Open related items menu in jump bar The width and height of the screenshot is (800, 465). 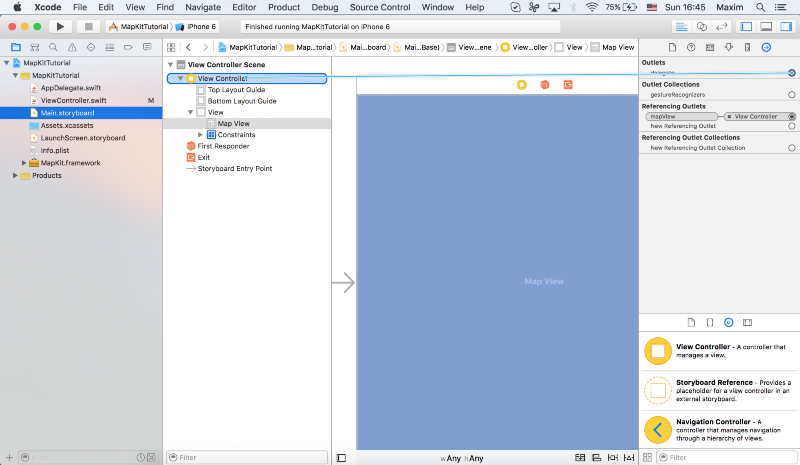click(x=171, y=47)
